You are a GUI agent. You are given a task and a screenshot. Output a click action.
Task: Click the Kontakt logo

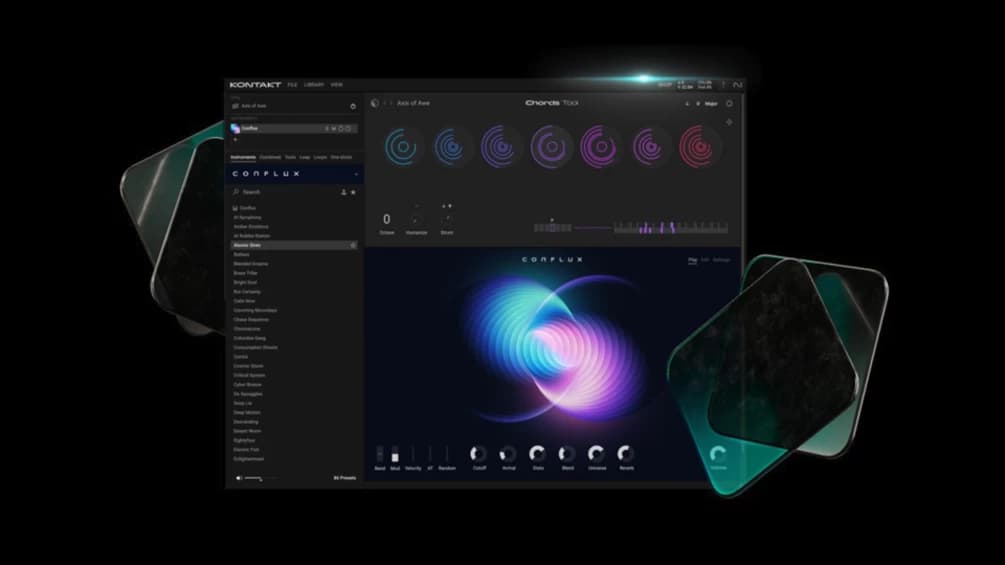pos(255,85)
